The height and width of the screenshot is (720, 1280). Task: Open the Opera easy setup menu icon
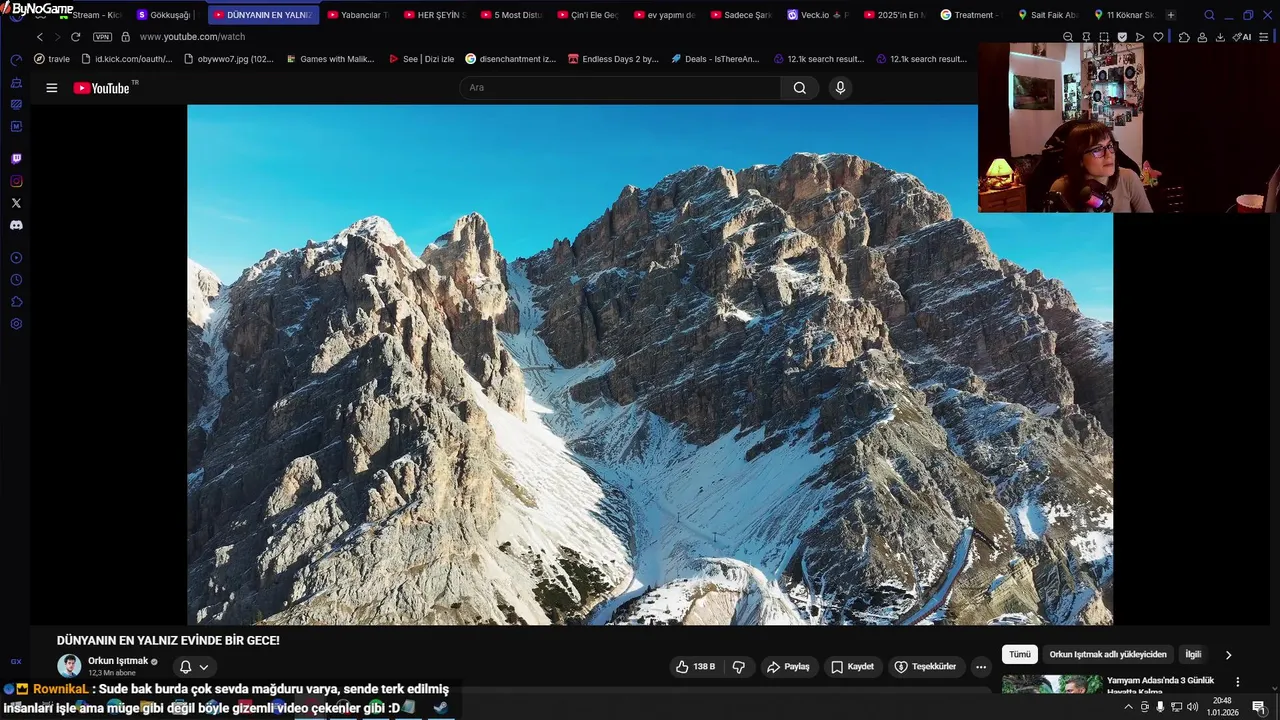(1265, 37)
